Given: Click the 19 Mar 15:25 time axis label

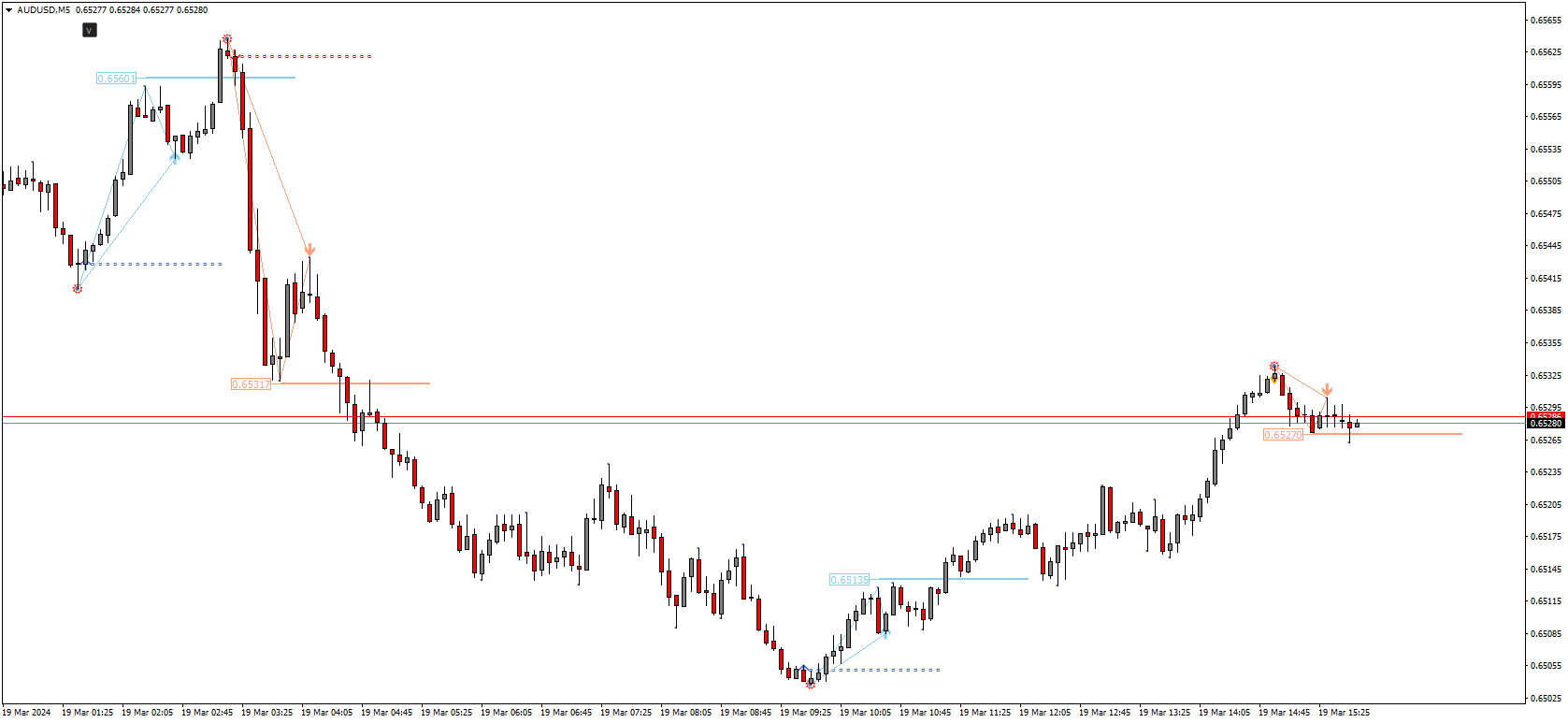Looking at the screenshot, I should click(1344, 713).
